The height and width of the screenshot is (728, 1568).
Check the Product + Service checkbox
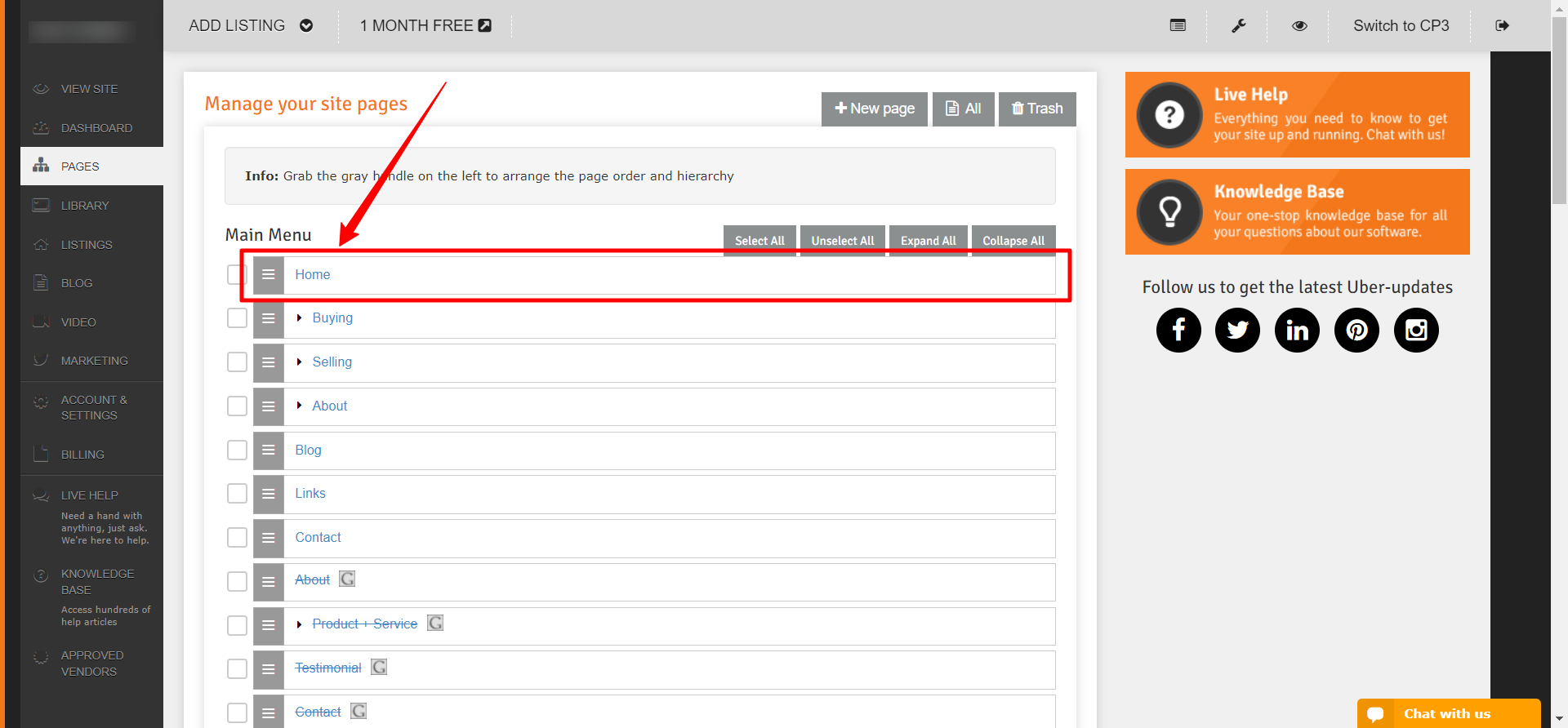pyautogui.click(x=237, y=625)
